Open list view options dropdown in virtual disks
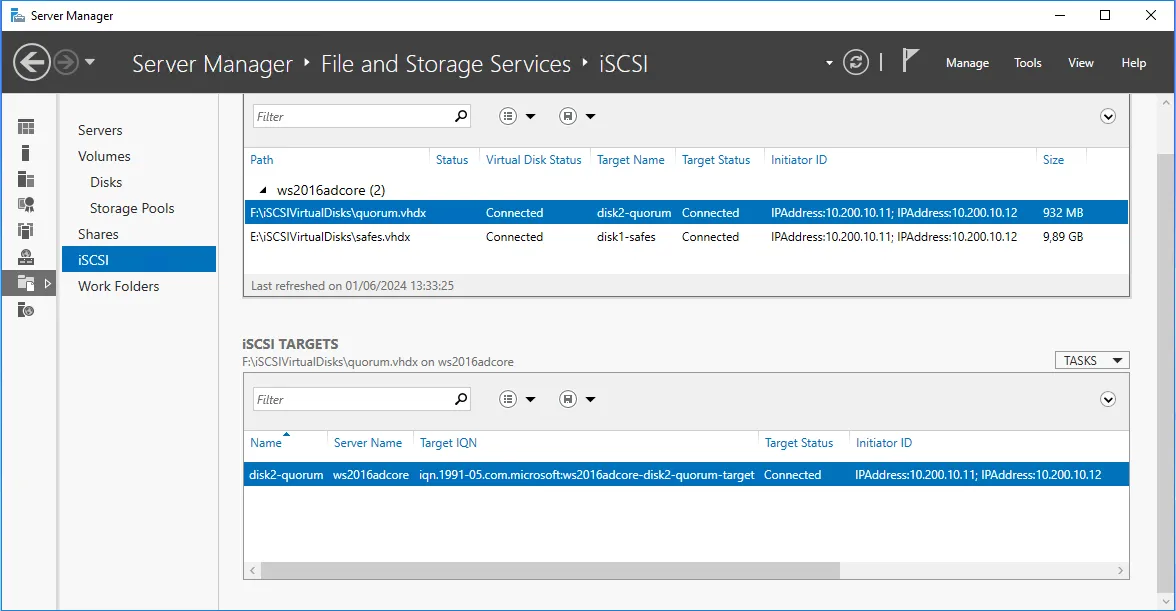Image resolution: width=1176 pixels, height=611 pixels. coord(517,116)
